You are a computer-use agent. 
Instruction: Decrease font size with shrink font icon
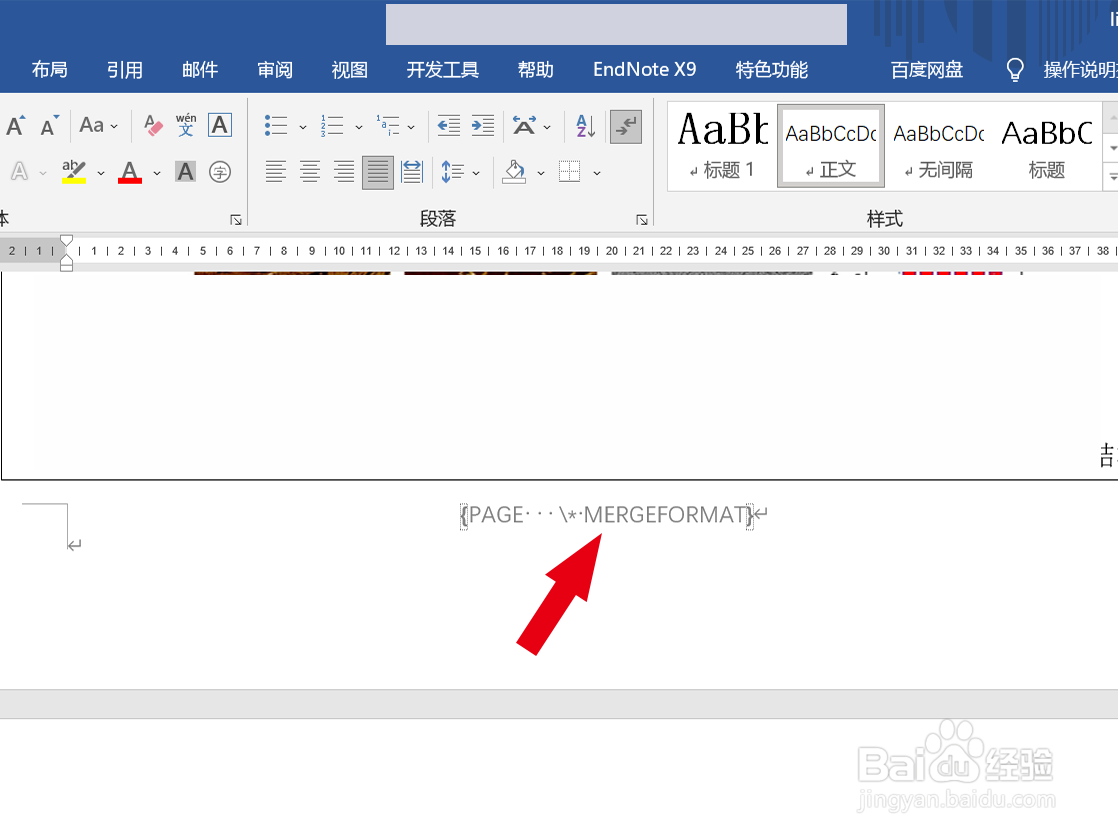click(49, 126)
